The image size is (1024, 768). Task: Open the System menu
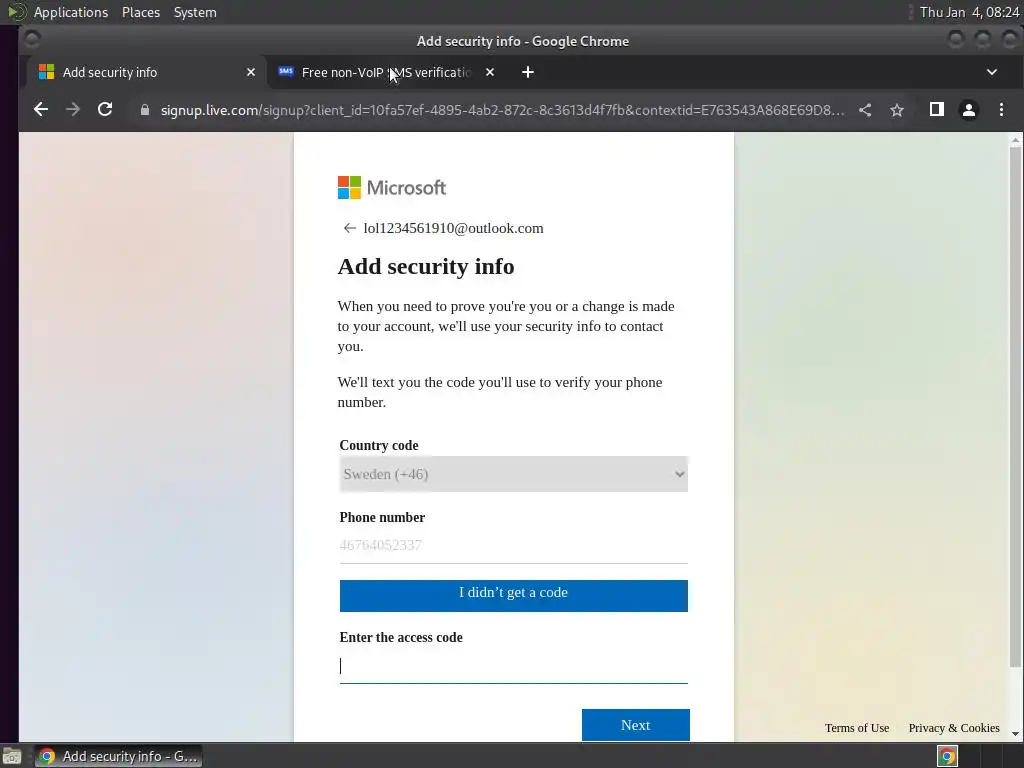pos(195,12)
